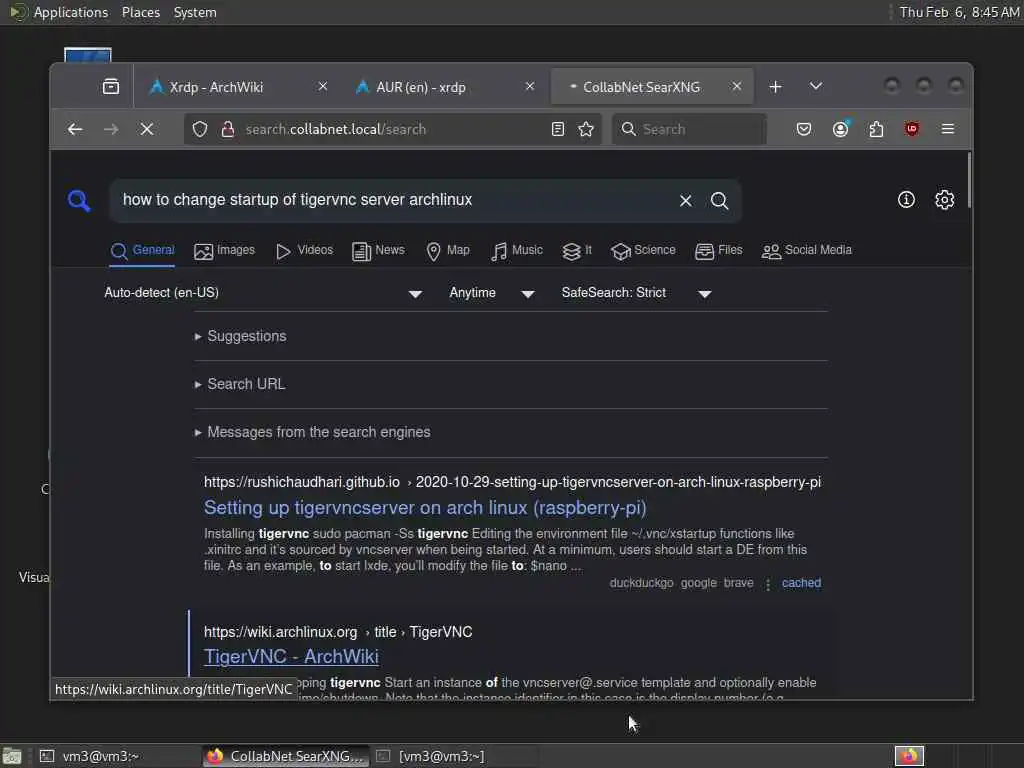This screenshot has height=768, width=1024.
Task: Open the SearXNG about info icon
Action: coord(906,199)
